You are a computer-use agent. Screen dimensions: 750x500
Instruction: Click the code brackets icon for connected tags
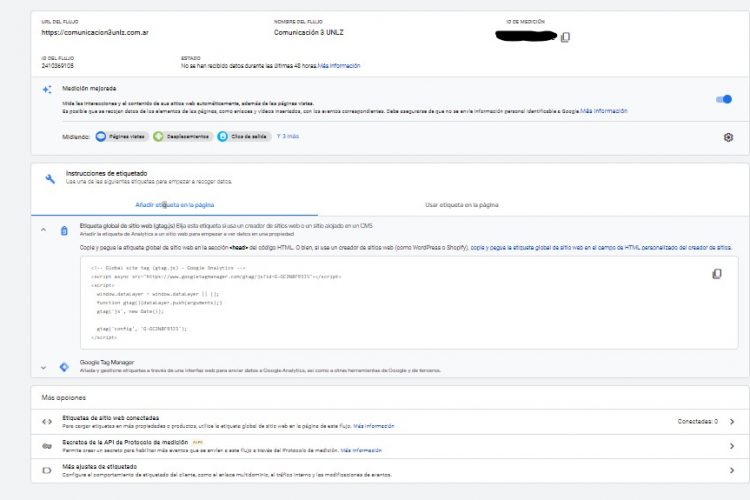[x=47, y=422]
